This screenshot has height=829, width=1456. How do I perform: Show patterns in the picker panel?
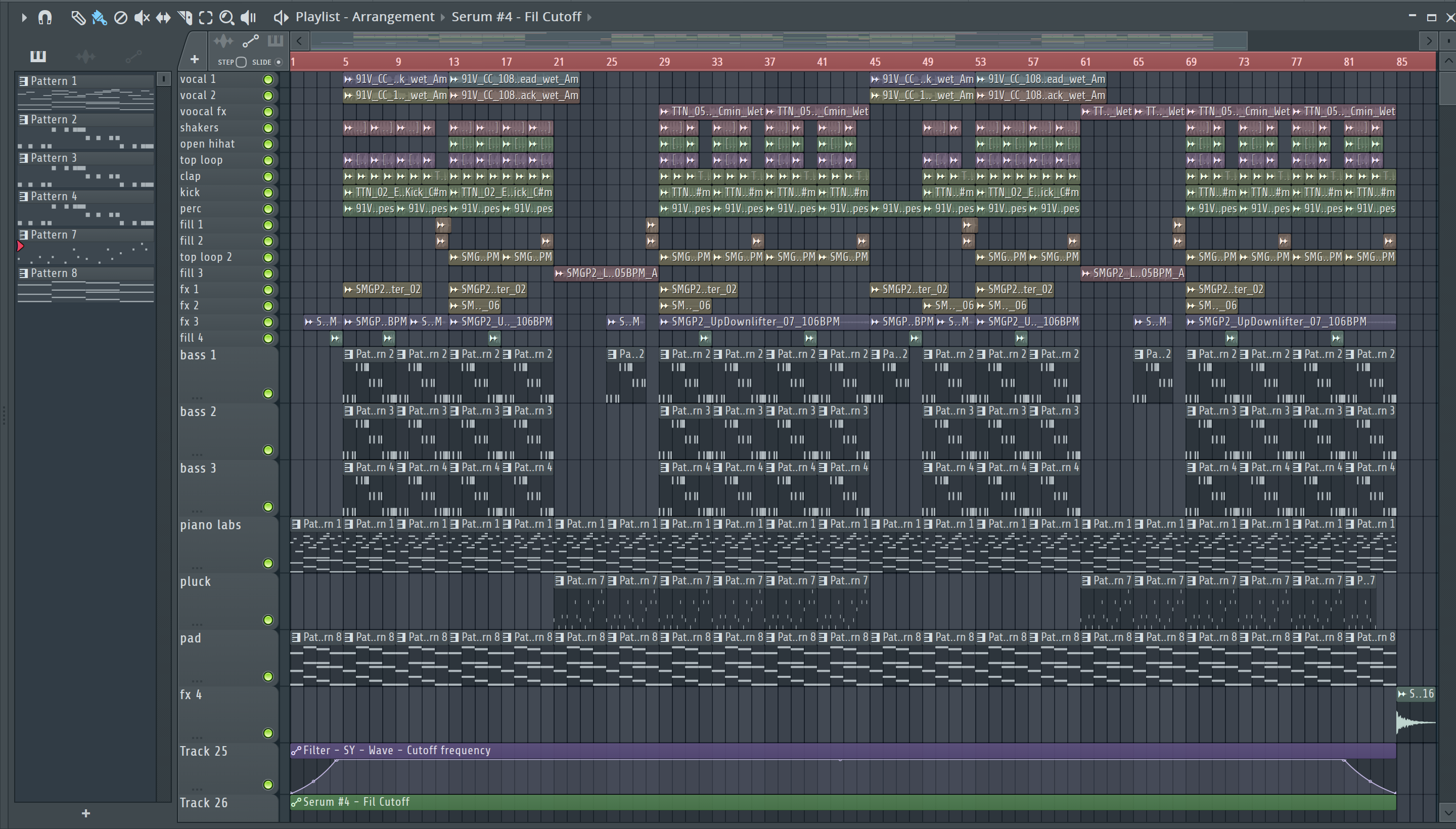[x=38, y=56]
